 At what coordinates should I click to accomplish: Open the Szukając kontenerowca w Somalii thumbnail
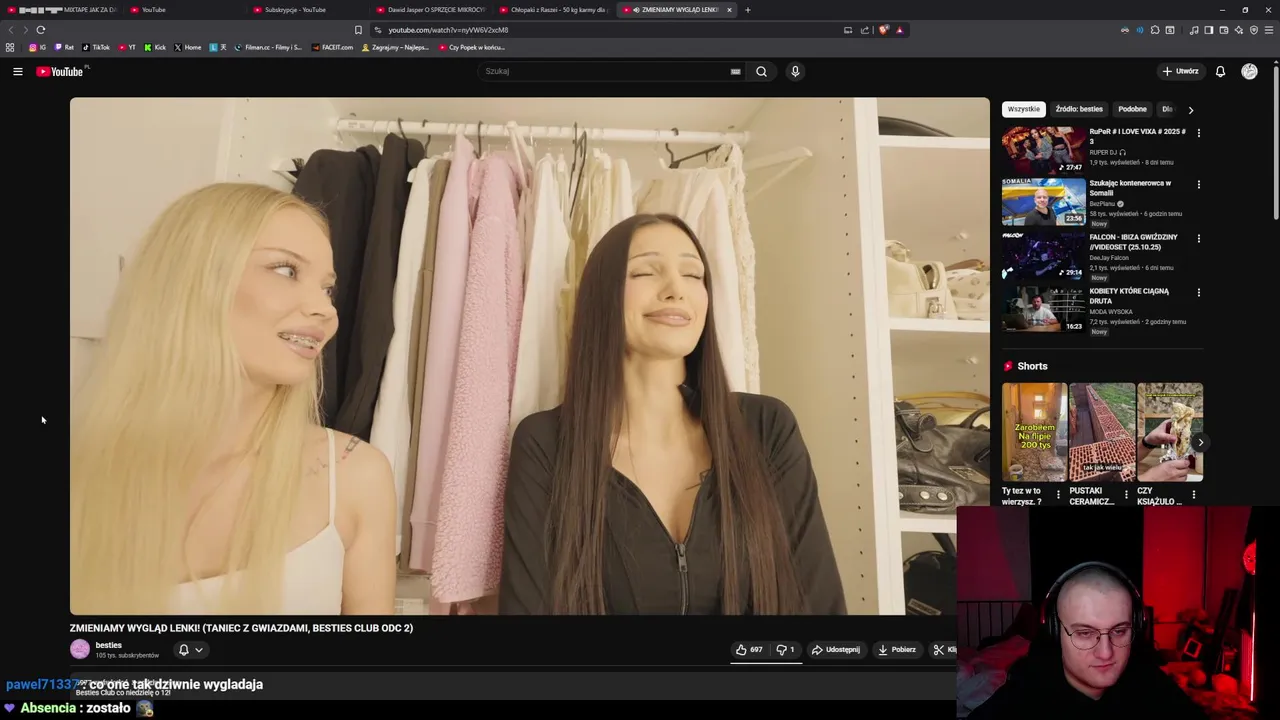(x=1044, y=201)
